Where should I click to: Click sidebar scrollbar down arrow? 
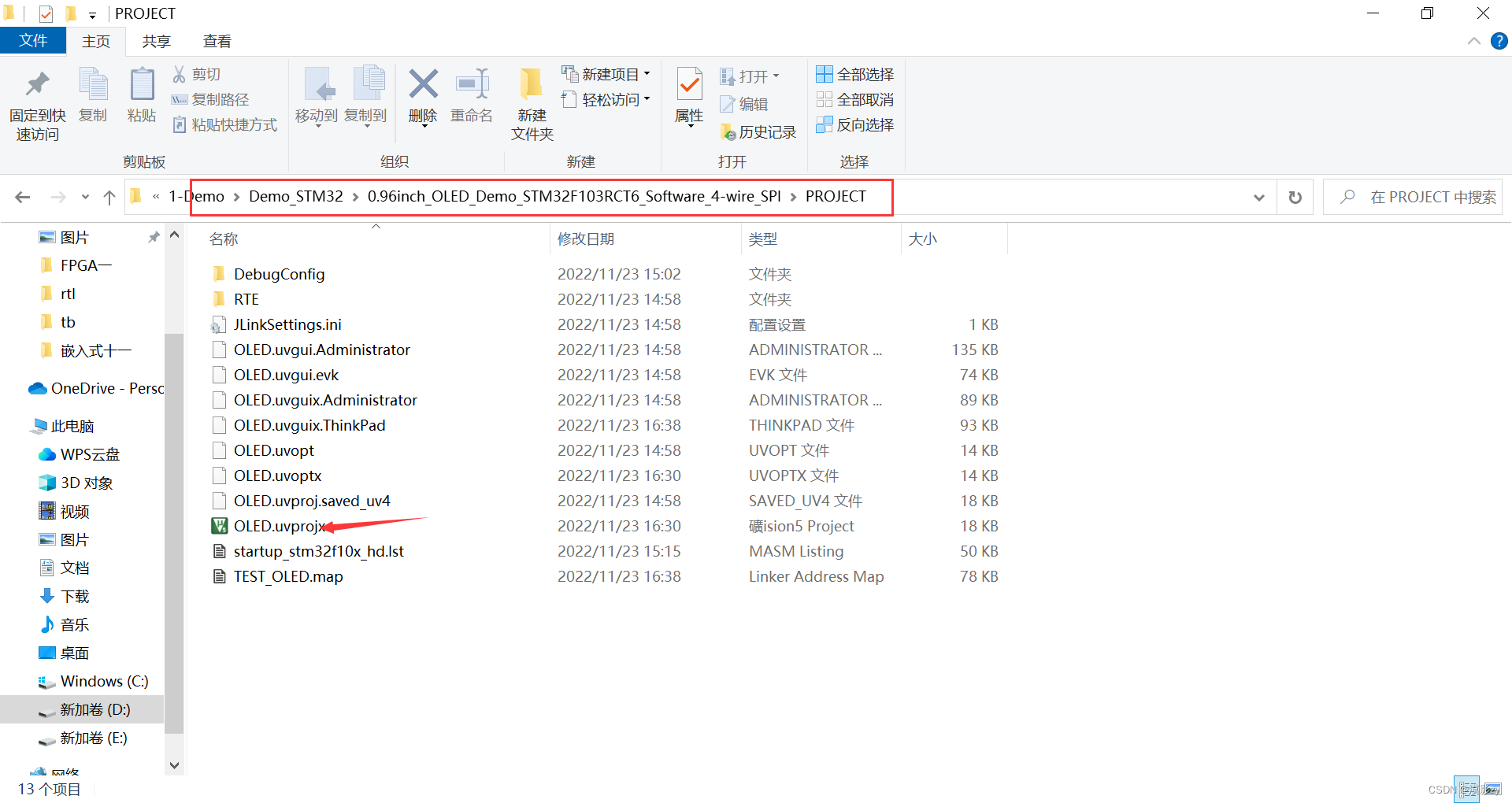coord(174,764)
